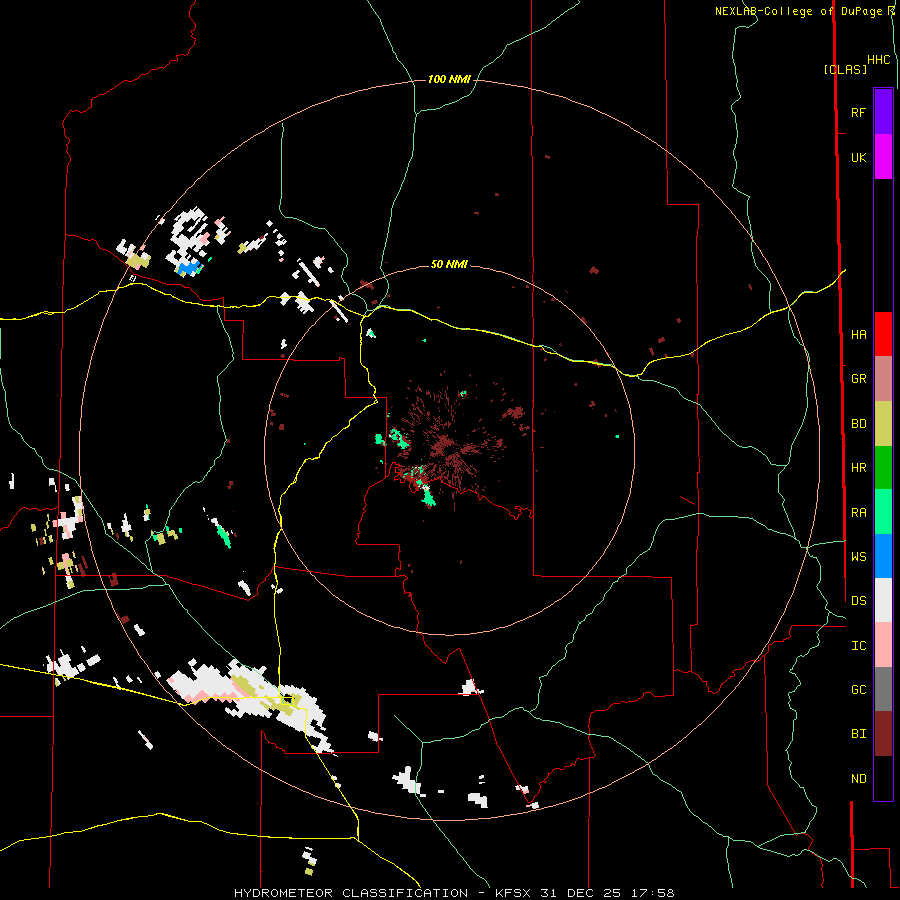Click the Hydrometeor Classification KFSX timestamp caption
The width and height of the screenshot is (900, 900).
pos(454,893)
